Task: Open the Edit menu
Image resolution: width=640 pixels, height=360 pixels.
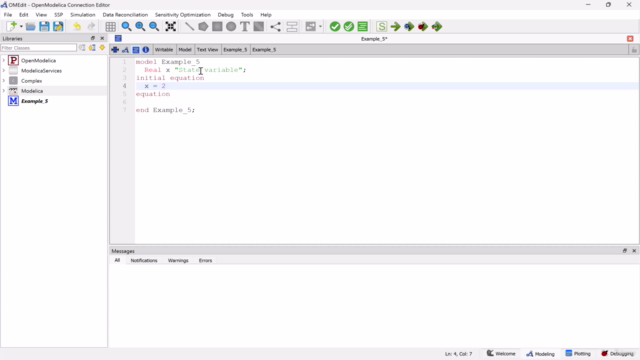Action: (x=24, y=15)
